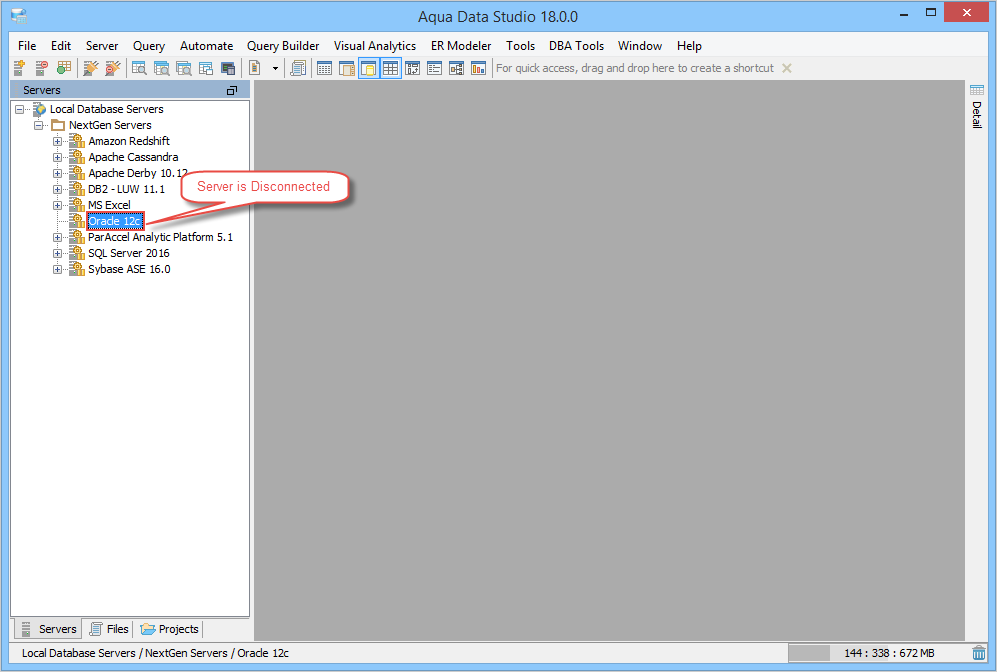Expand the Apache Cassandra server node
The image size is (997, 672).
tap(57, 157)
